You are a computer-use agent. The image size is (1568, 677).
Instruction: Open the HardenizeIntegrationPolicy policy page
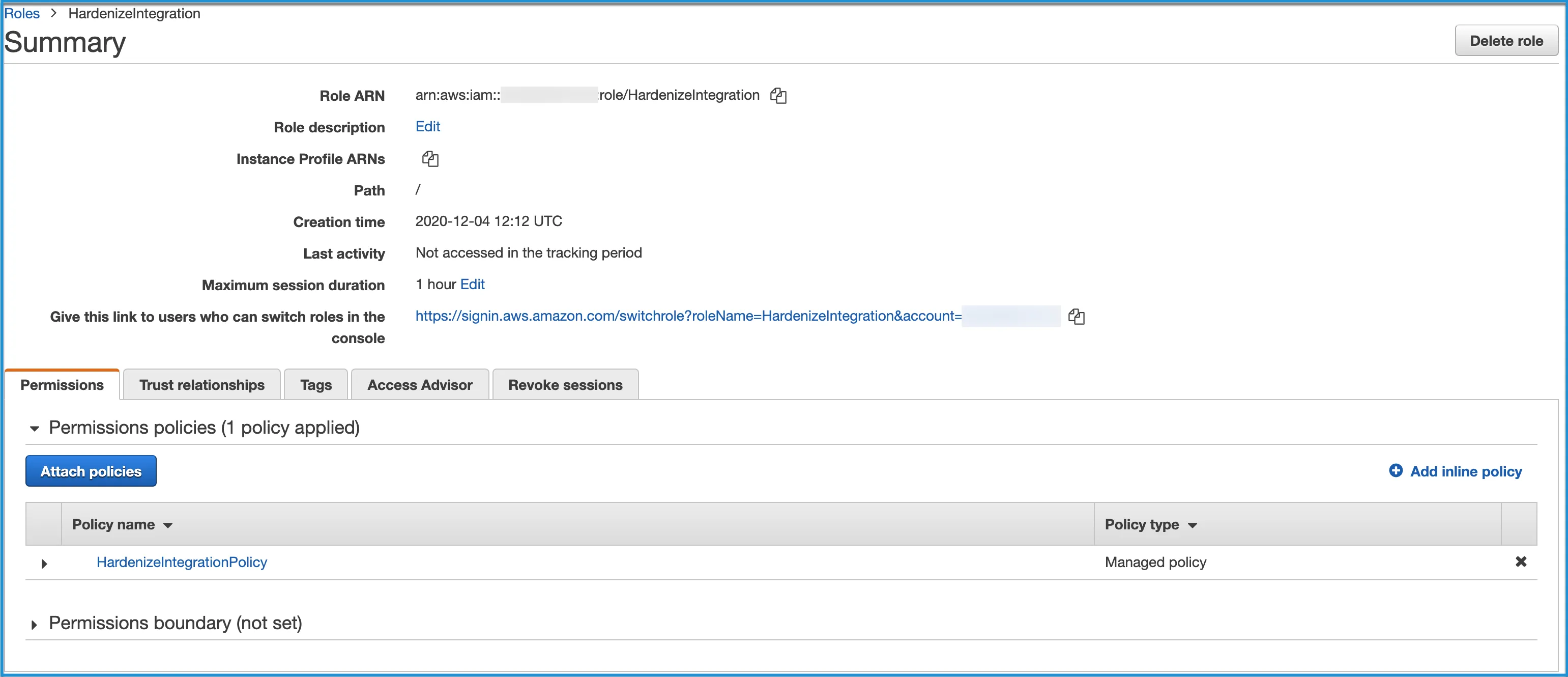point(182,562)
